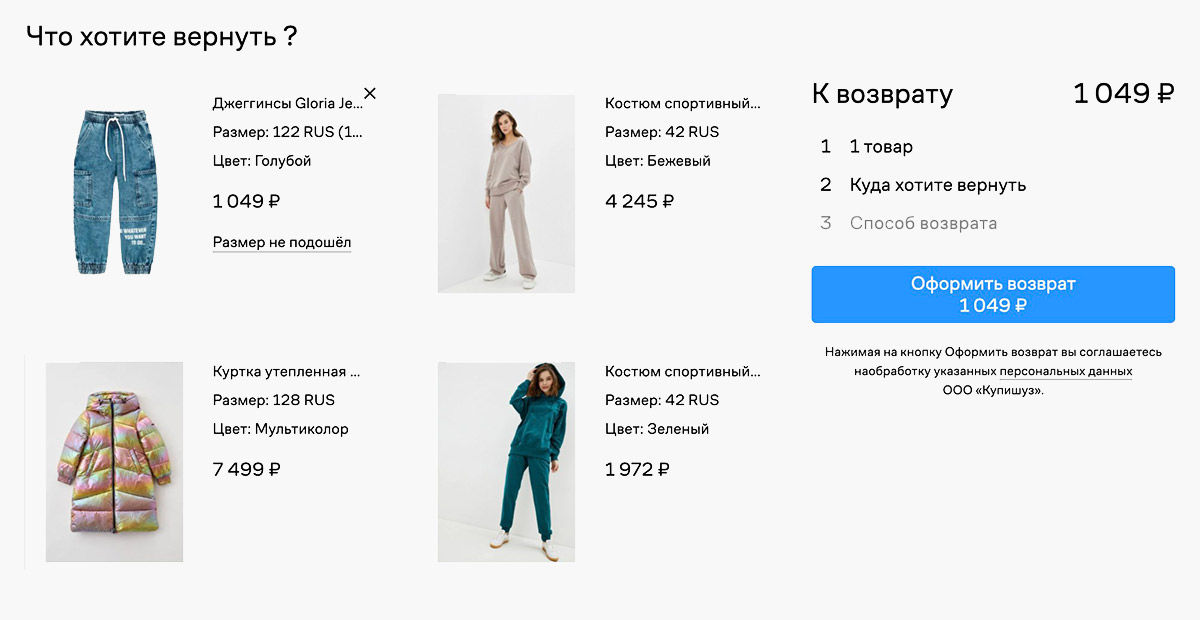Open step Способ возврата
Image resolution: width=1200 pixels, height=620 pixels.
(922, 223)
